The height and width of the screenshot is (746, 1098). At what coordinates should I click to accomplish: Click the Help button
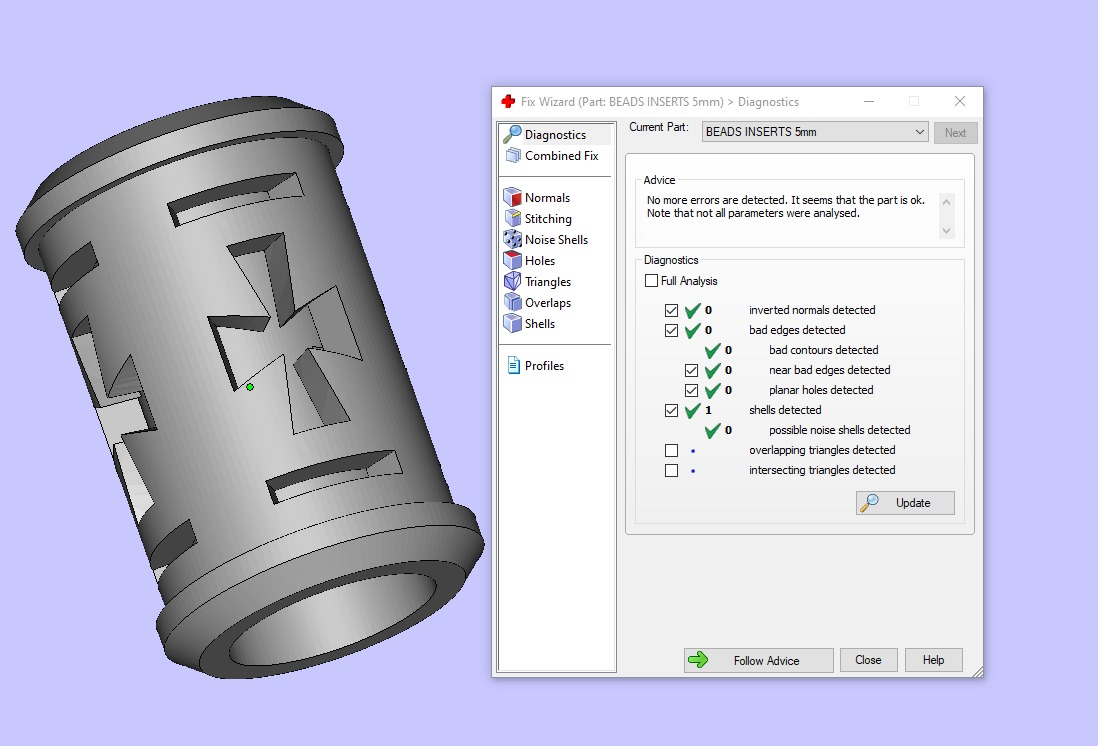coord(933,660)
